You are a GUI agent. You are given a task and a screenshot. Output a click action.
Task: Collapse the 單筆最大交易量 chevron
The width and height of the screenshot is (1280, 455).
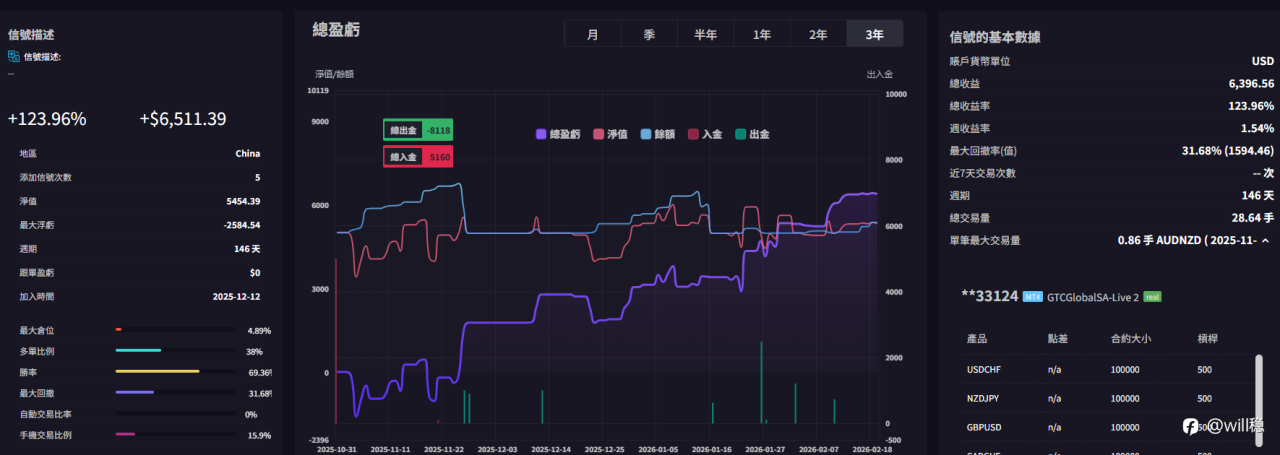click(x=1265, y=241)
